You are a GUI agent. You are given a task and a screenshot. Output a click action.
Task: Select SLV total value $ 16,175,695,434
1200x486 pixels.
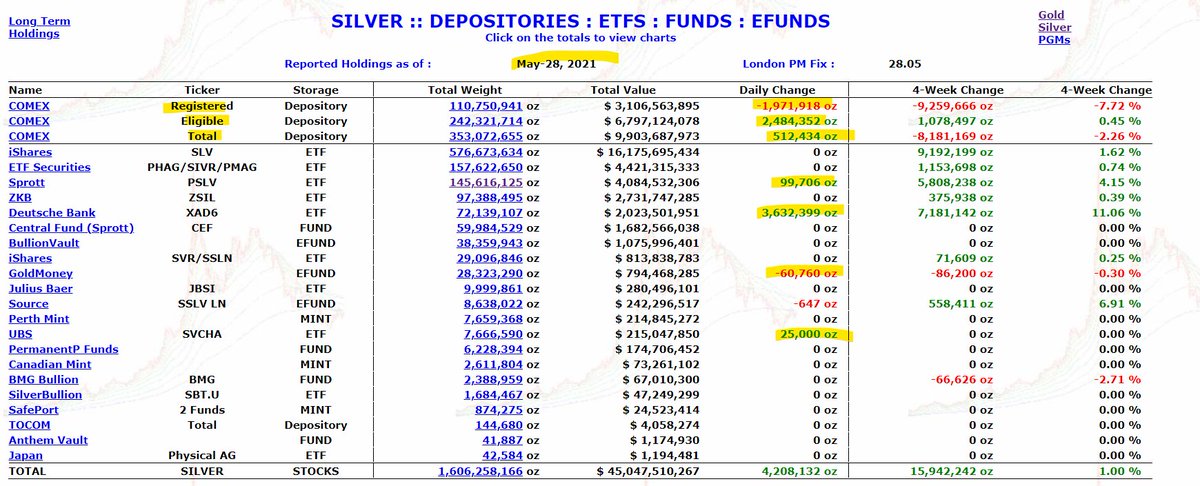pos(644,152)
